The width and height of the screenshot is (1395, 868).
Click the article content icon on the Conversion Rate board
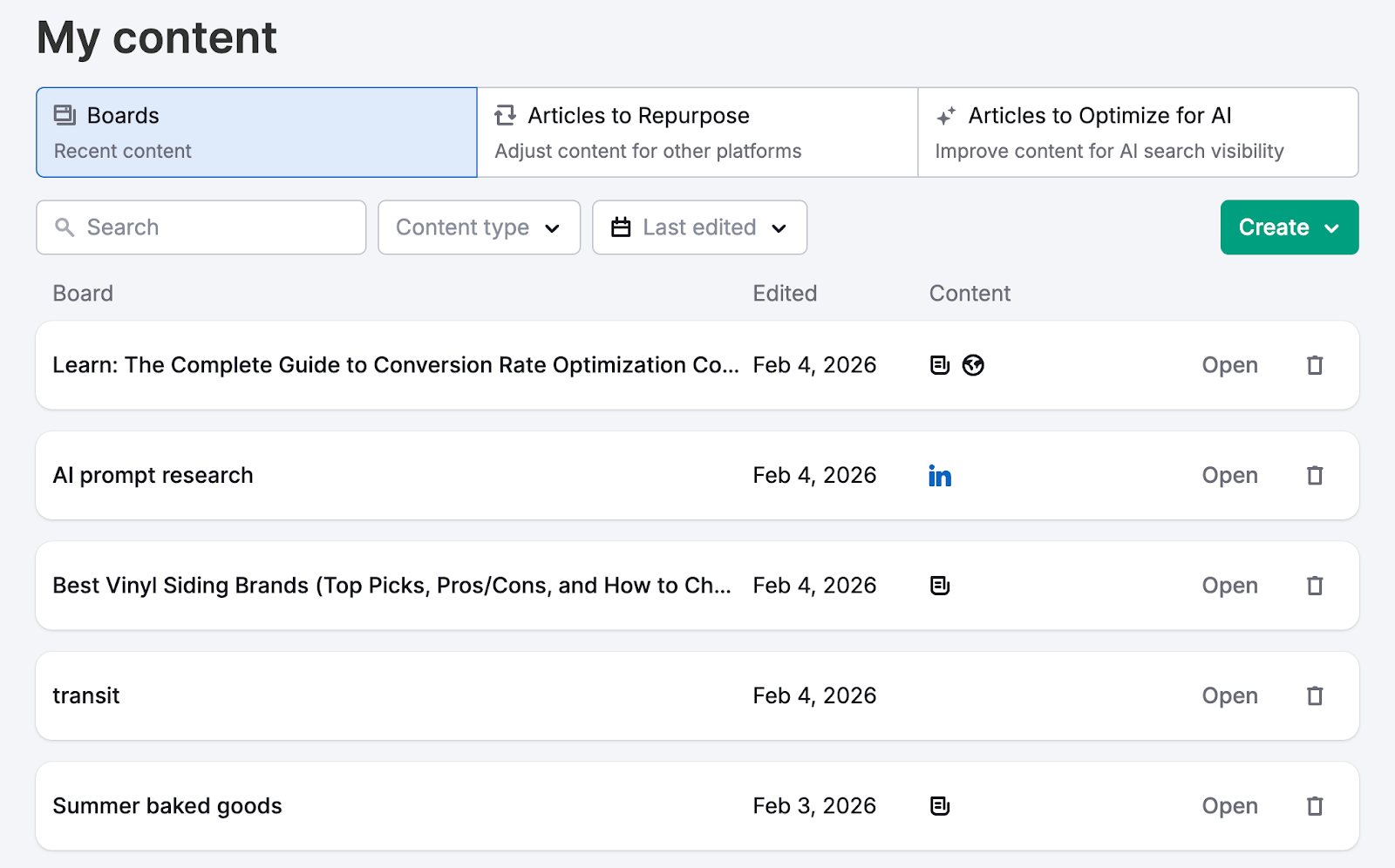click(x=939, y=364)
